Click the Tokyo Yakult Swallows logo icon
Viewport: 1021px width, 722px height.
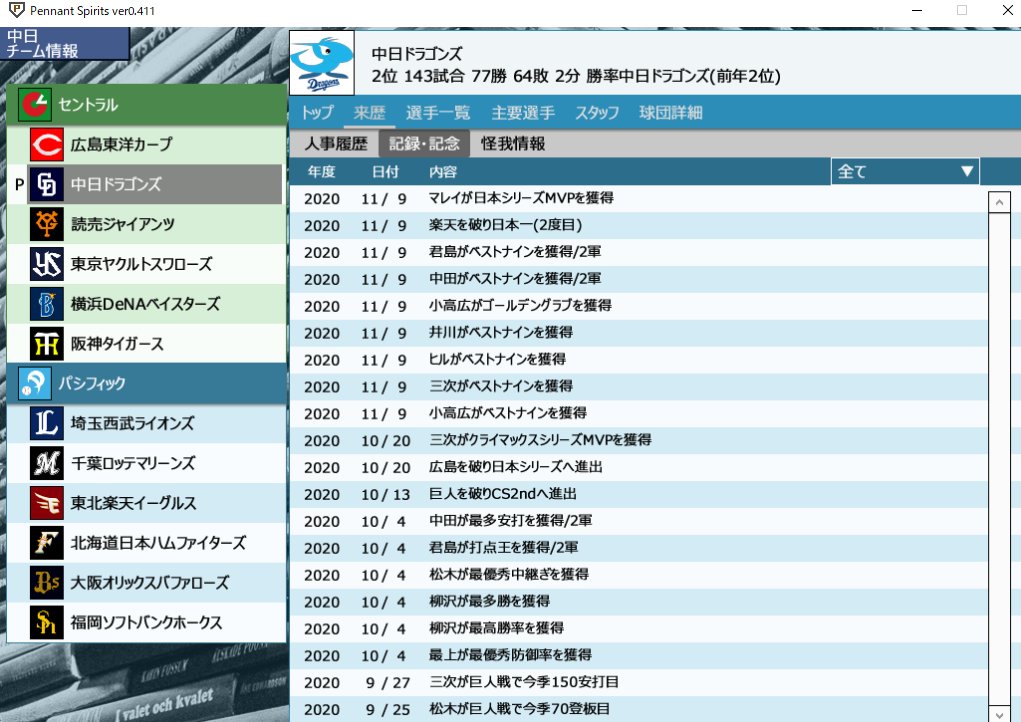pos(47,264)
